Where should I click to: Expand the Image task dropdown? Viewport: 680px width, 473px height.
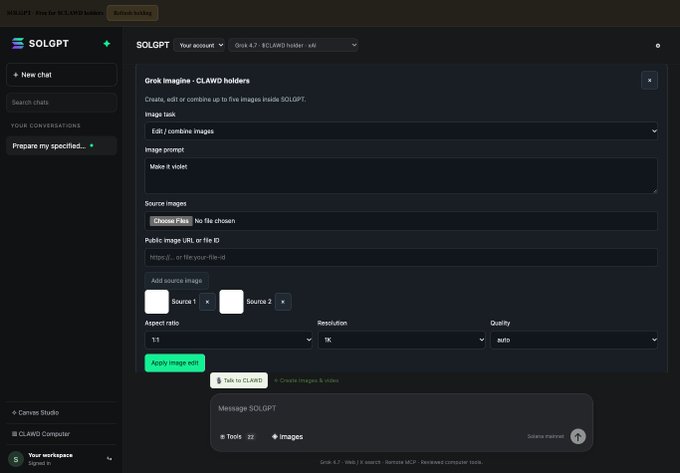pyautogui.click(x=401, y=131)
